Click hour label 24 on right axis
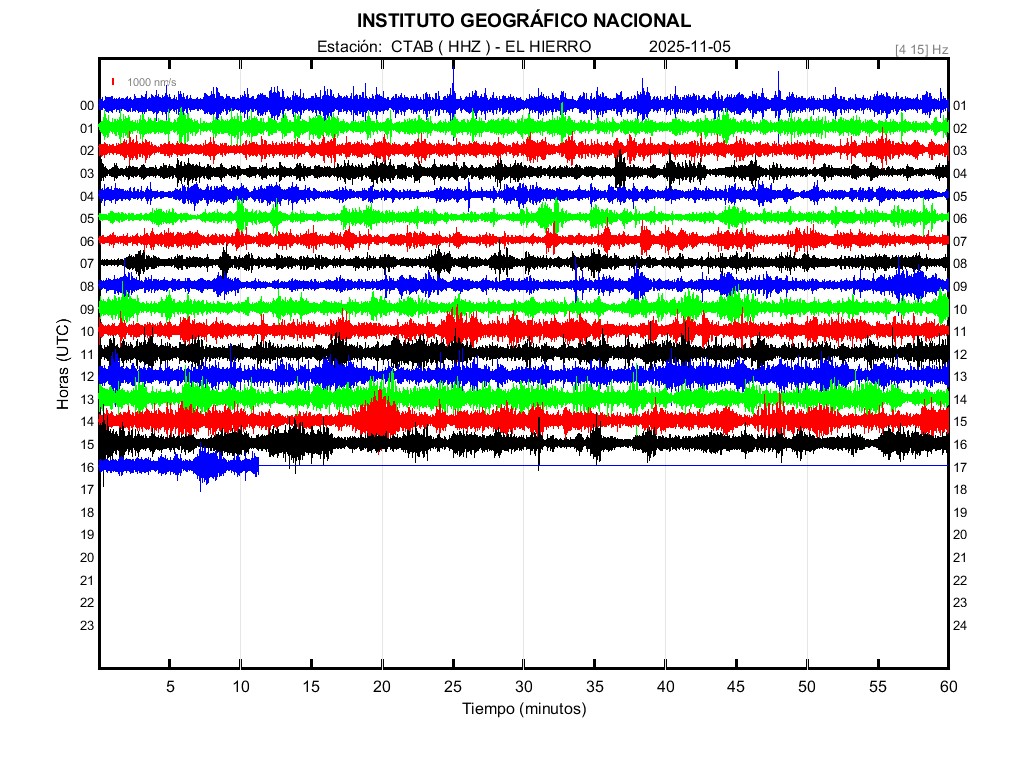 (960, 626)
